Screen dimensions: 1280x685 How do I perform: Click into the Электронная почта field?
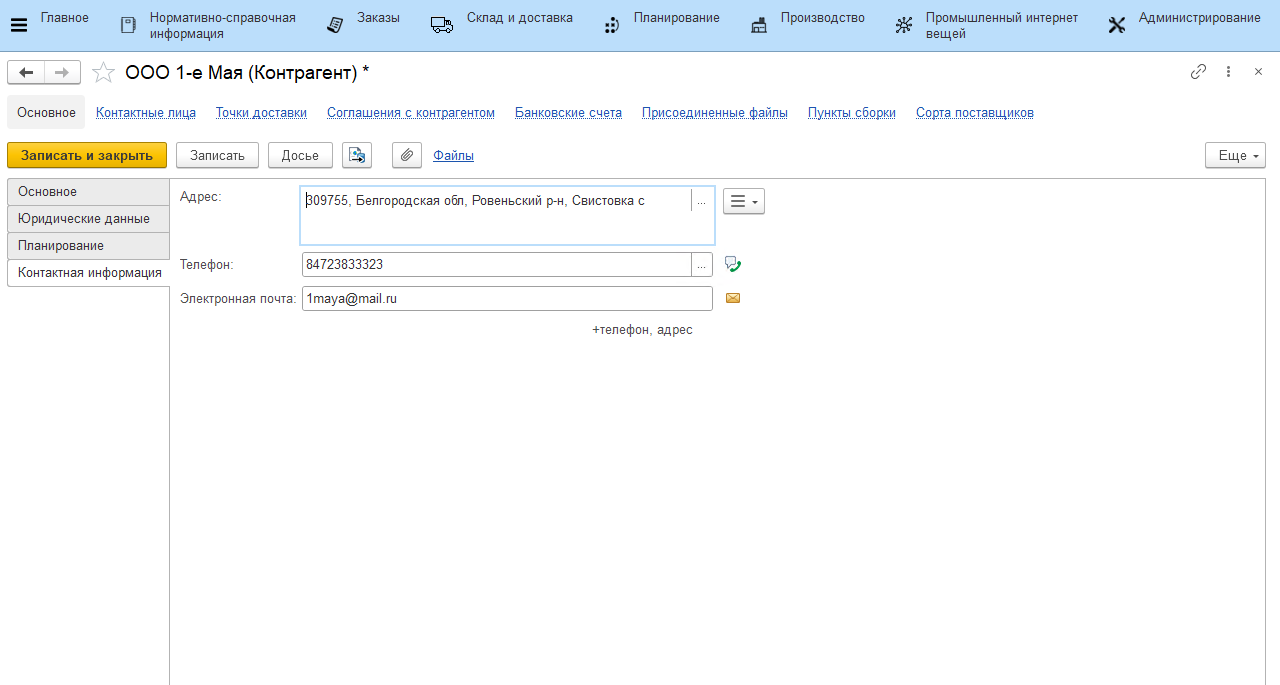(506, 298)
